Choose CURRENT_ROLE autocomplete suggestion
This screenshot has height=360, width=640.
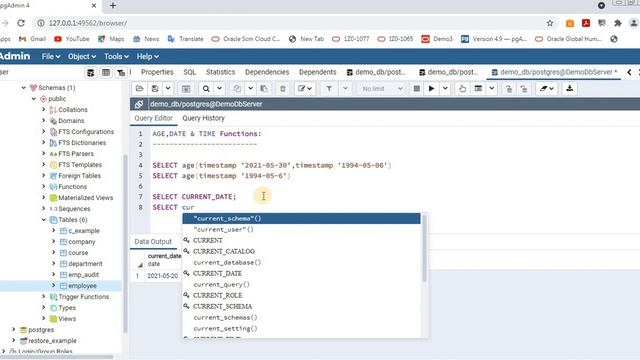(301, 296)
